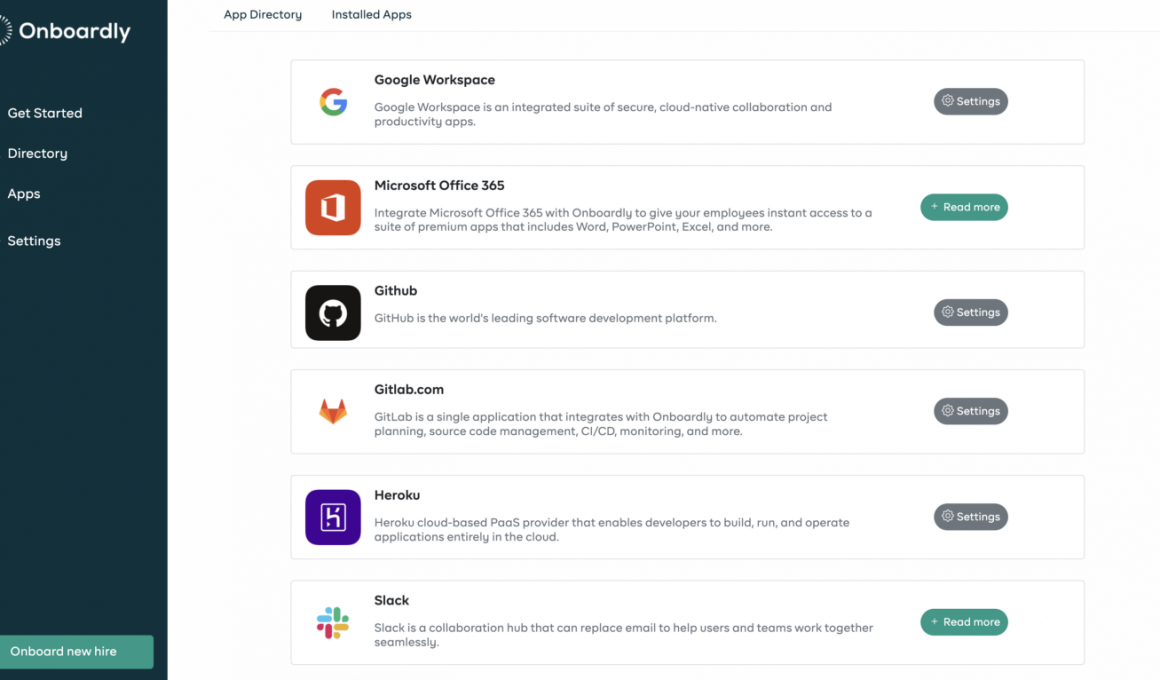Viewport: 1160px width, 680px height.
Task: Click the Google Workspace logo icon
Action: tap(333, 102)
